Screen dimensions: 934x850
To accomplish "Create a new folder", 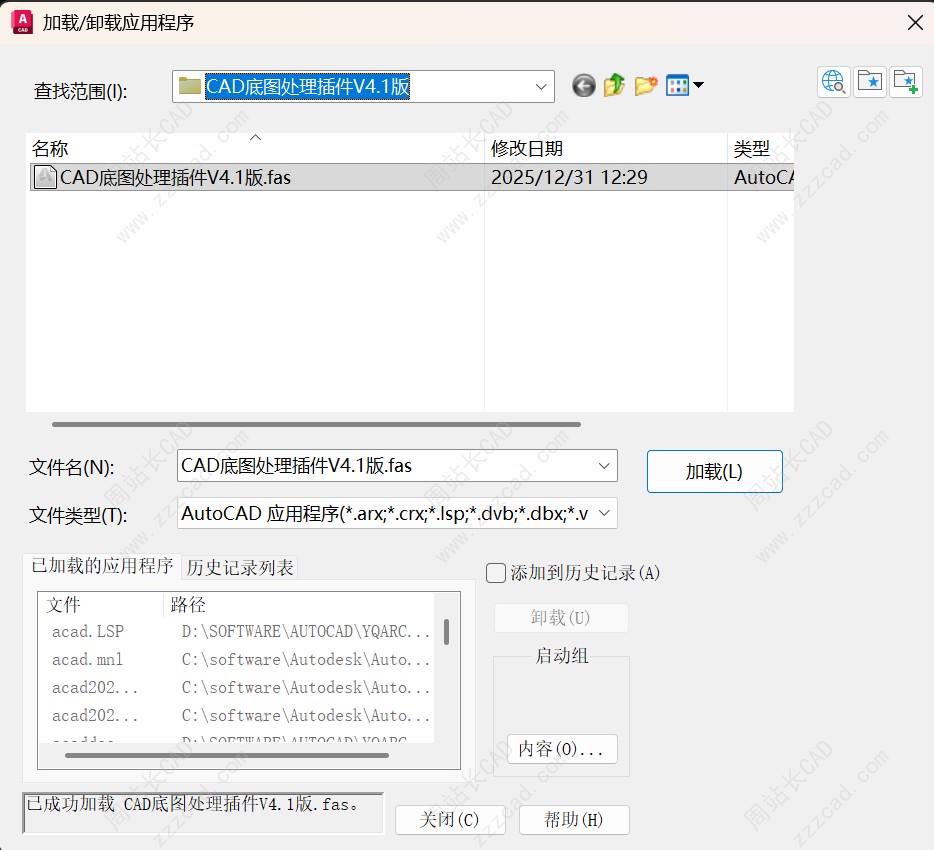I will (645, 86).
